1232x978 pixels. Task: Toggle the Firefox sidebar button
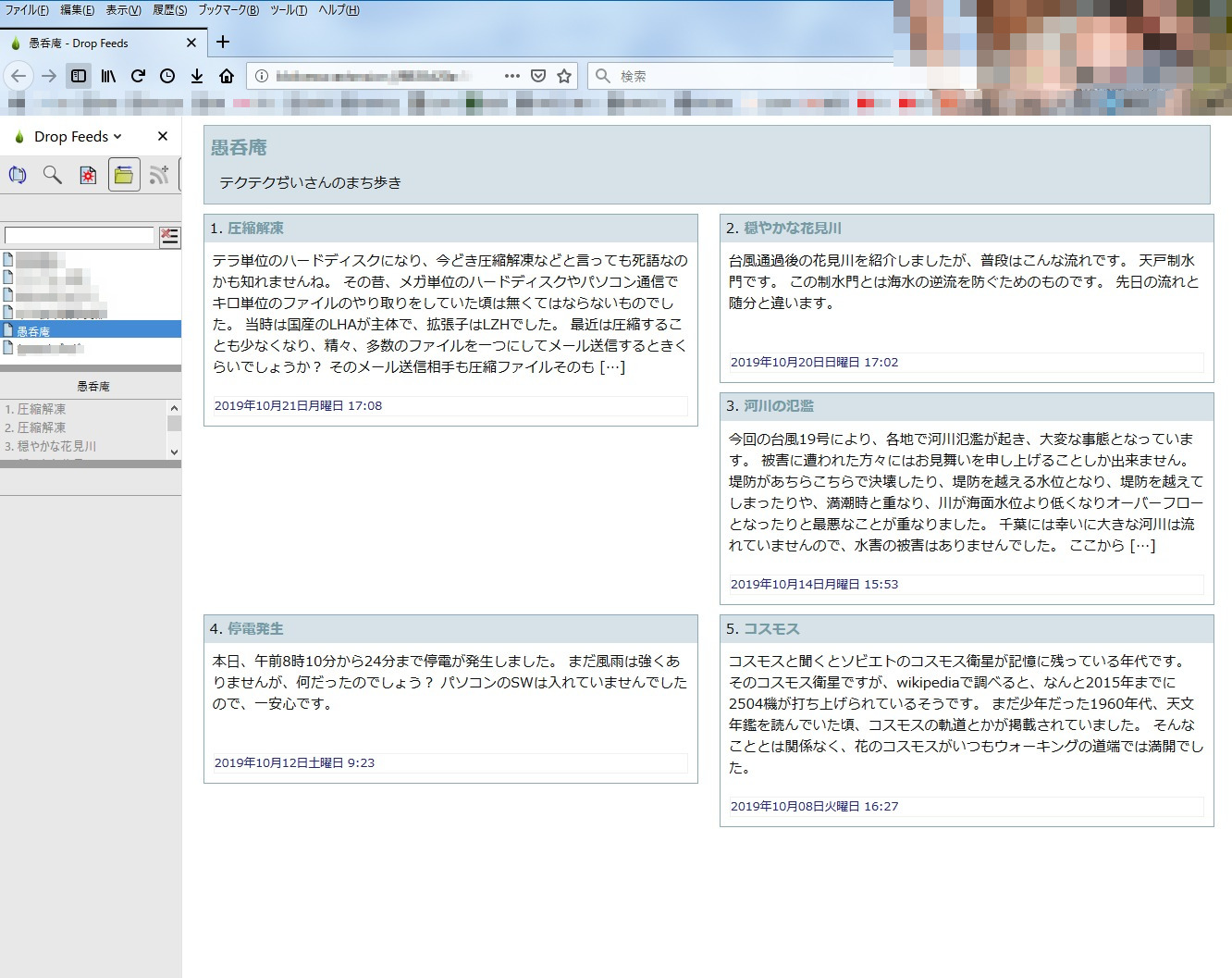(79, 76)
